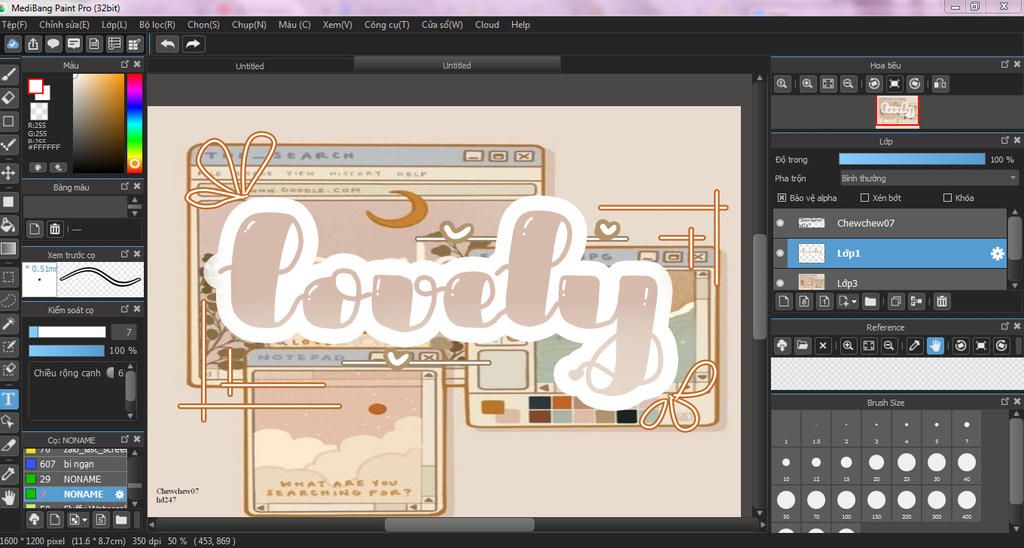
Task: Zoom out on the Navigator panel
Action: coord(848,84)
